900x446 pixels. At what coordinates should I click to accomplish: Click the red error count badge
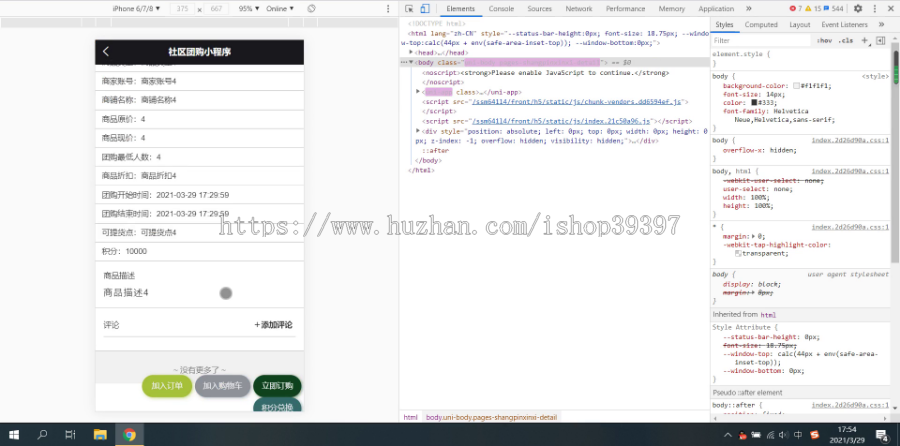pos(796,9)
